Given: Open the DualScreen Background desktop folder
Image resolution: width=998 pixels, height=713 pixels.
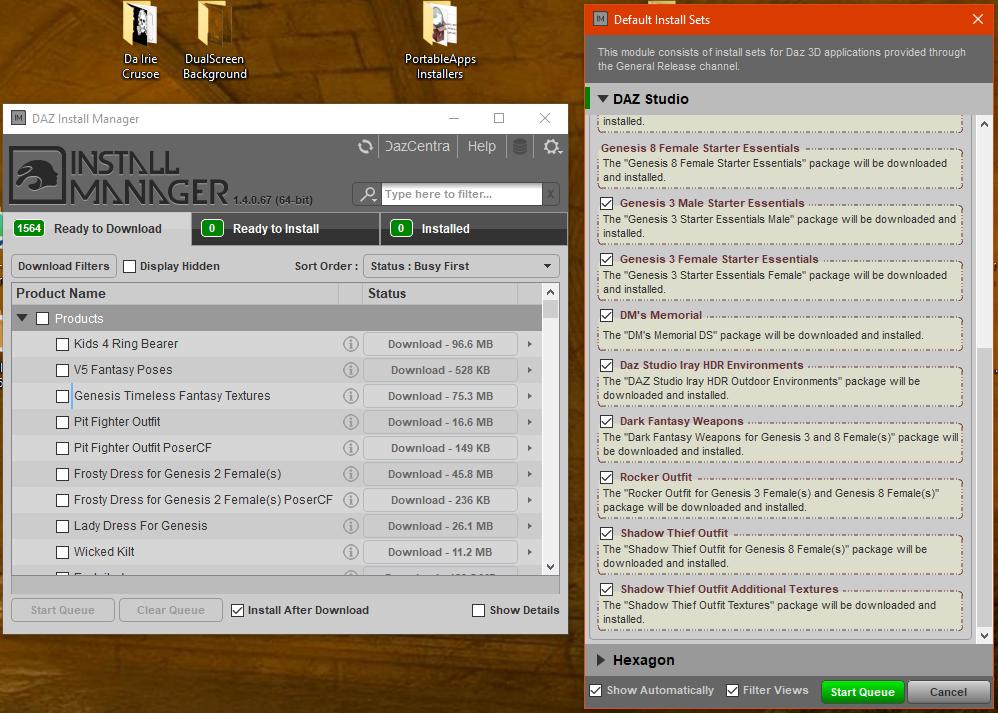Looking at the screenshot, I should point(214,40).
